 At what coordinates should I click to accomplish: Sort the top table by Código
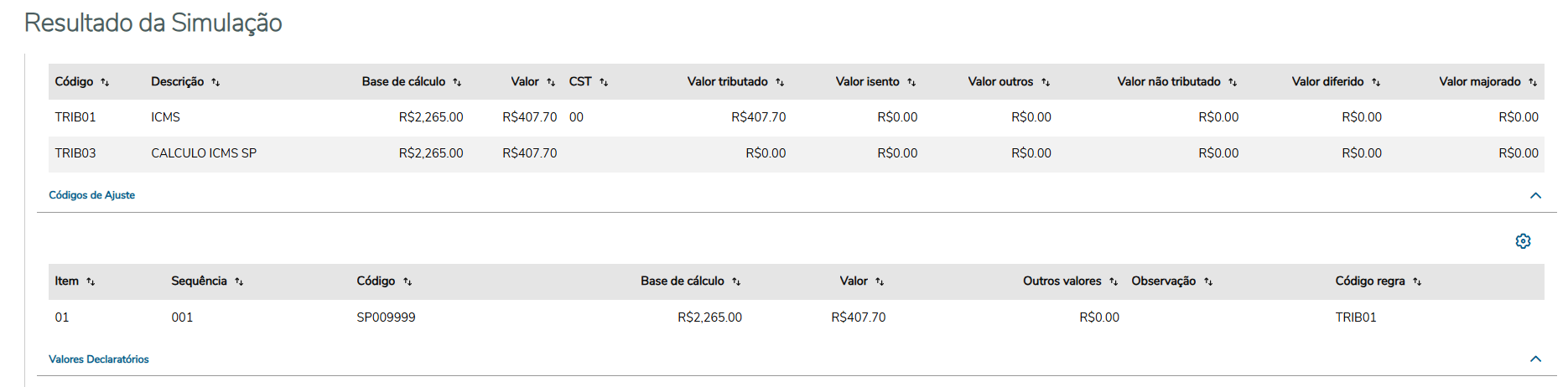click(105, 82)
